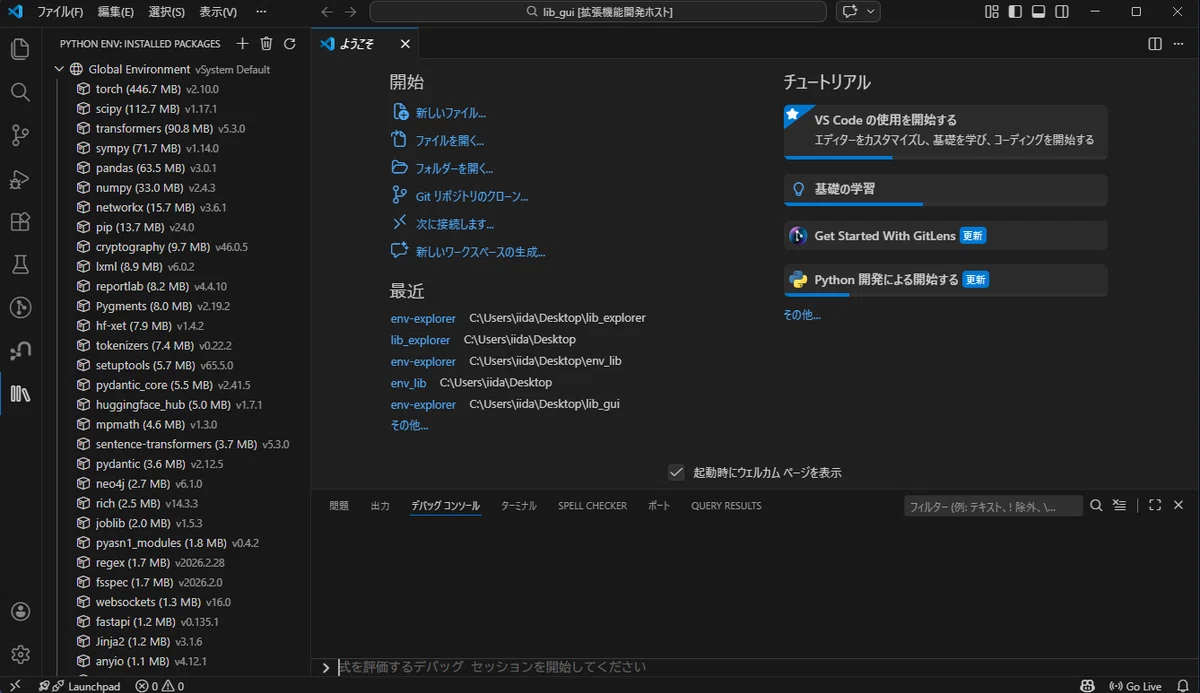Click Git リポジトリのクローン... link
Viewport: 1200px width, 693px height.
(472, 196)
